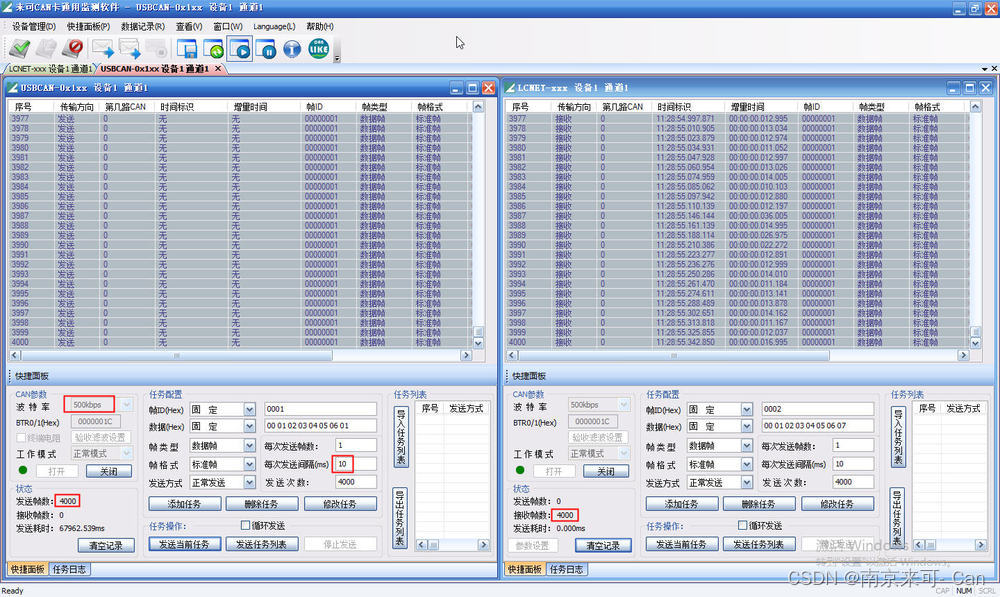Switch to 任务日志 tab in the USBCAN window
Viewport: 1000px width, 597px height.
click(x=69, y=569)
